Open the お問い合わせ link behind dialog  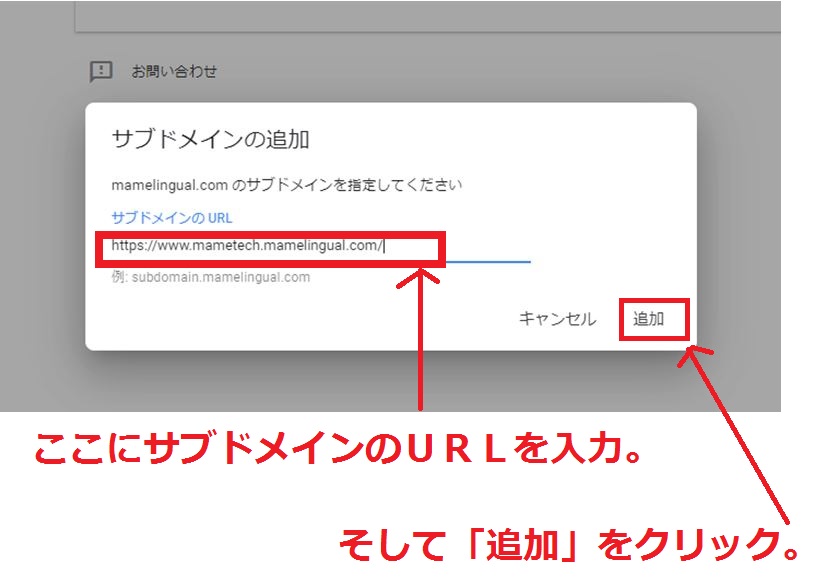(174, 71)
